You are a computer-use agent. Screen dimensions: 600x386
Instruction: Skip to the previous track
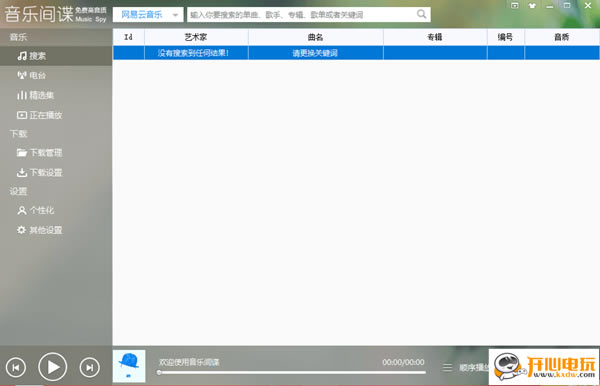pyautogui.click(x=16, y=367)
